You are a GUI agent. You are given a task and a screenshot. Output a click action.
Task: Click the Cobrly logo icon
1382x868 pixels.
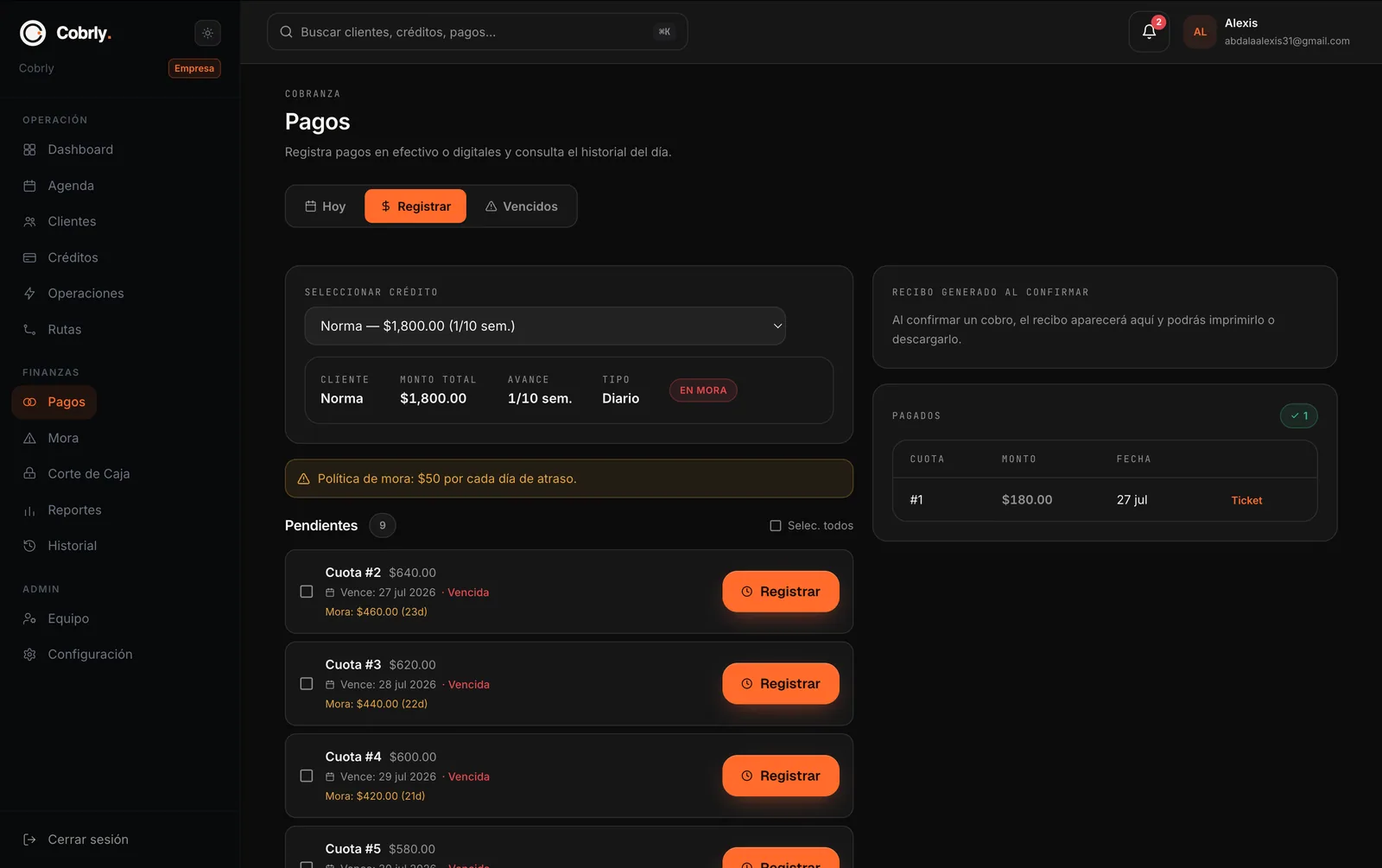coord(33,33)
